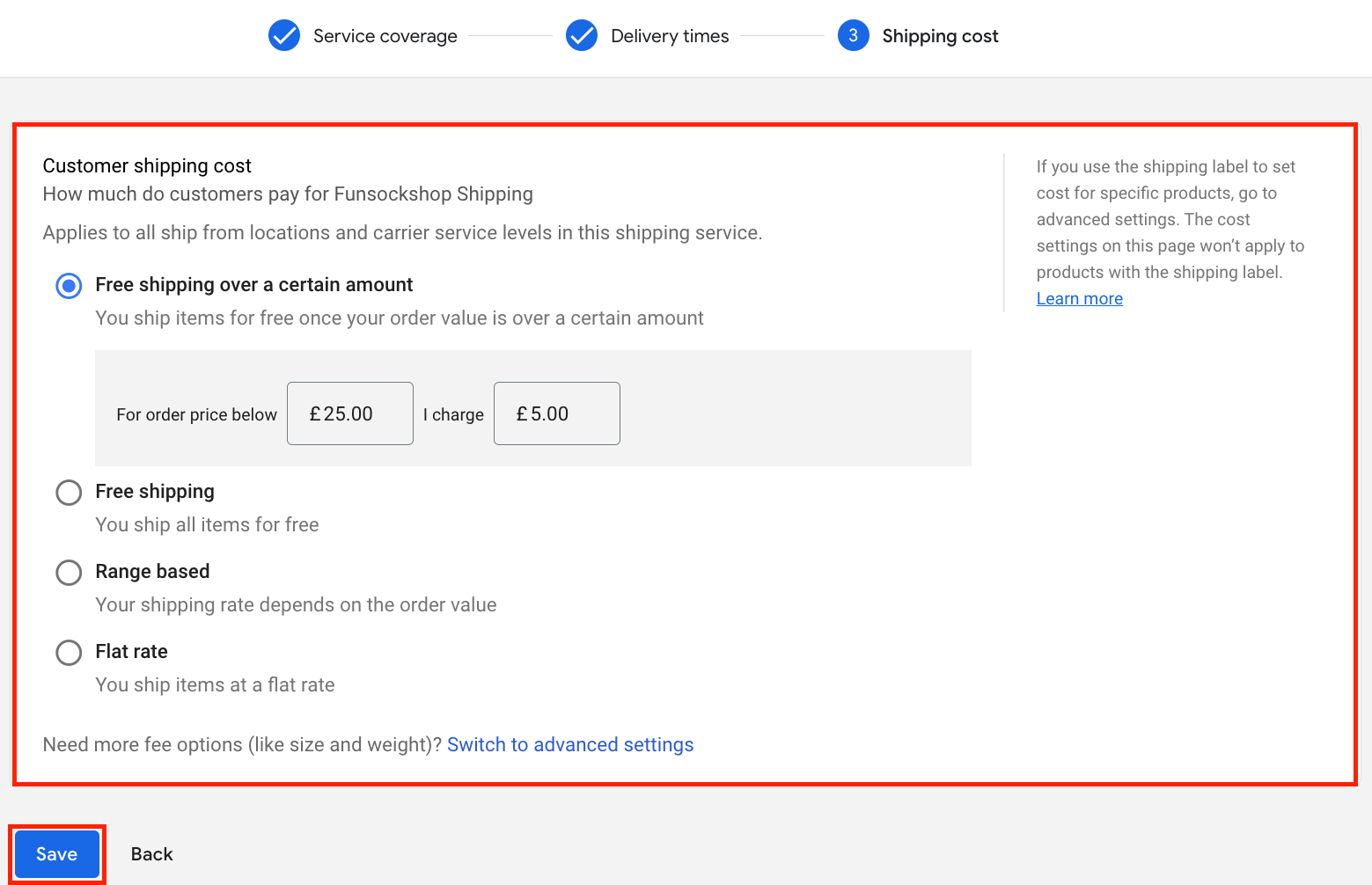This screenshot has width=1372, height=885.
Task: Click the Delivery times checkmark icon
Action: point(582,36)
